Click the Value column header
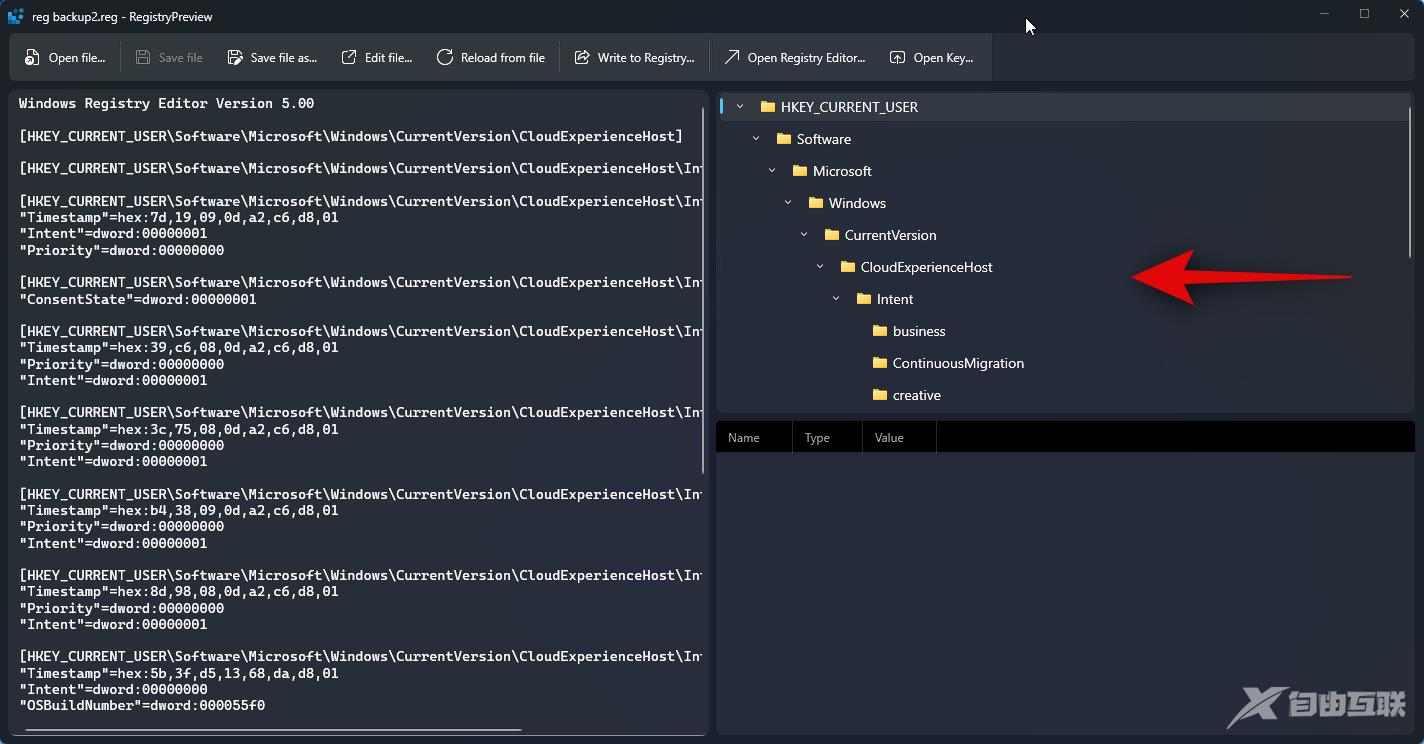 pos(889,438)
